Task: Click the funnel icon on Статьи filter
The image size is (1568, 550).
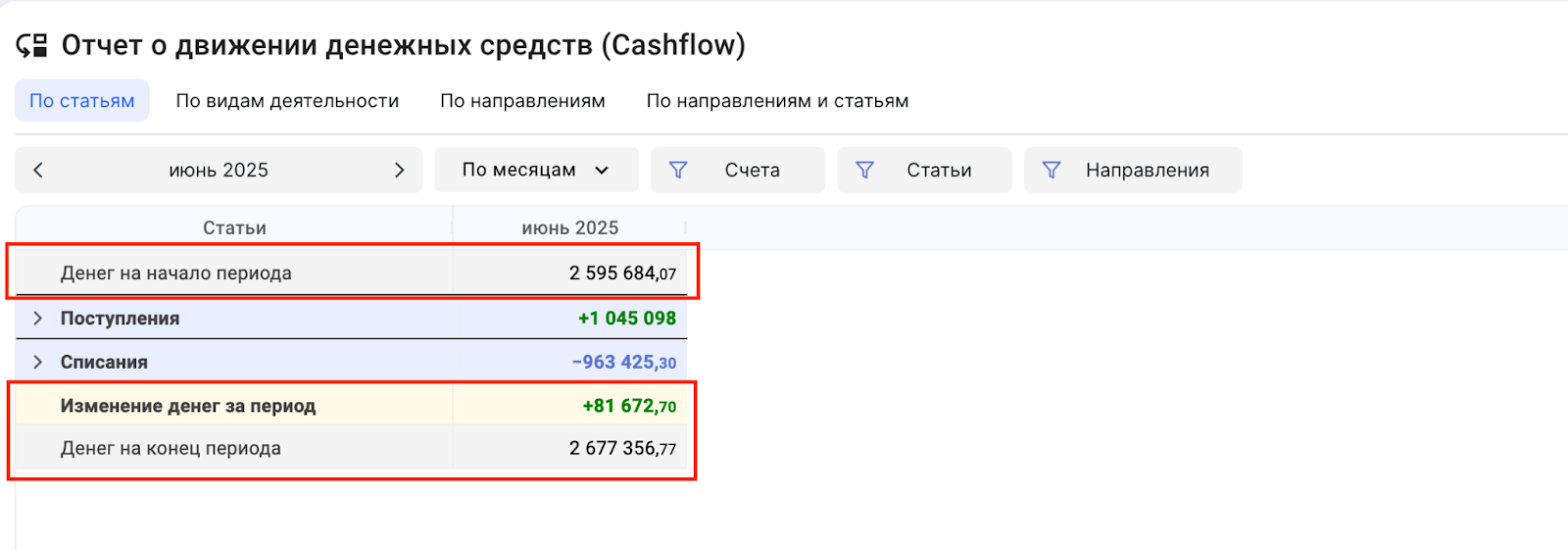Action: pos(864,171)
